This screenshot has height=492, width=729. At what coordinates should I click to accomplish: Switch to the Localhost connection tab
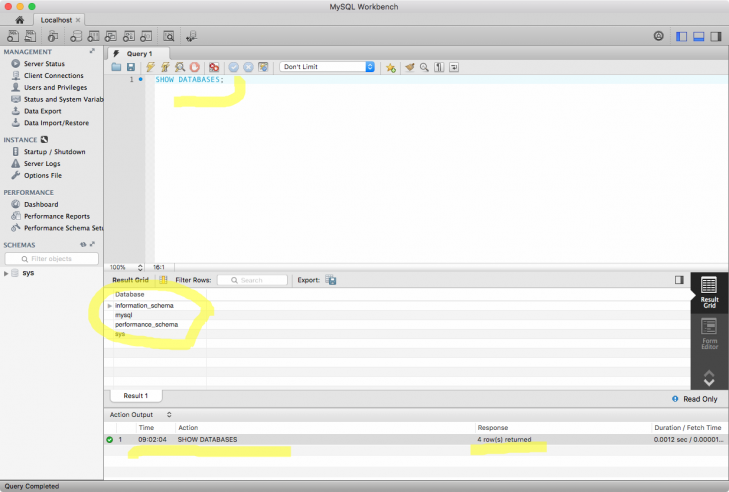click(56, 20)
